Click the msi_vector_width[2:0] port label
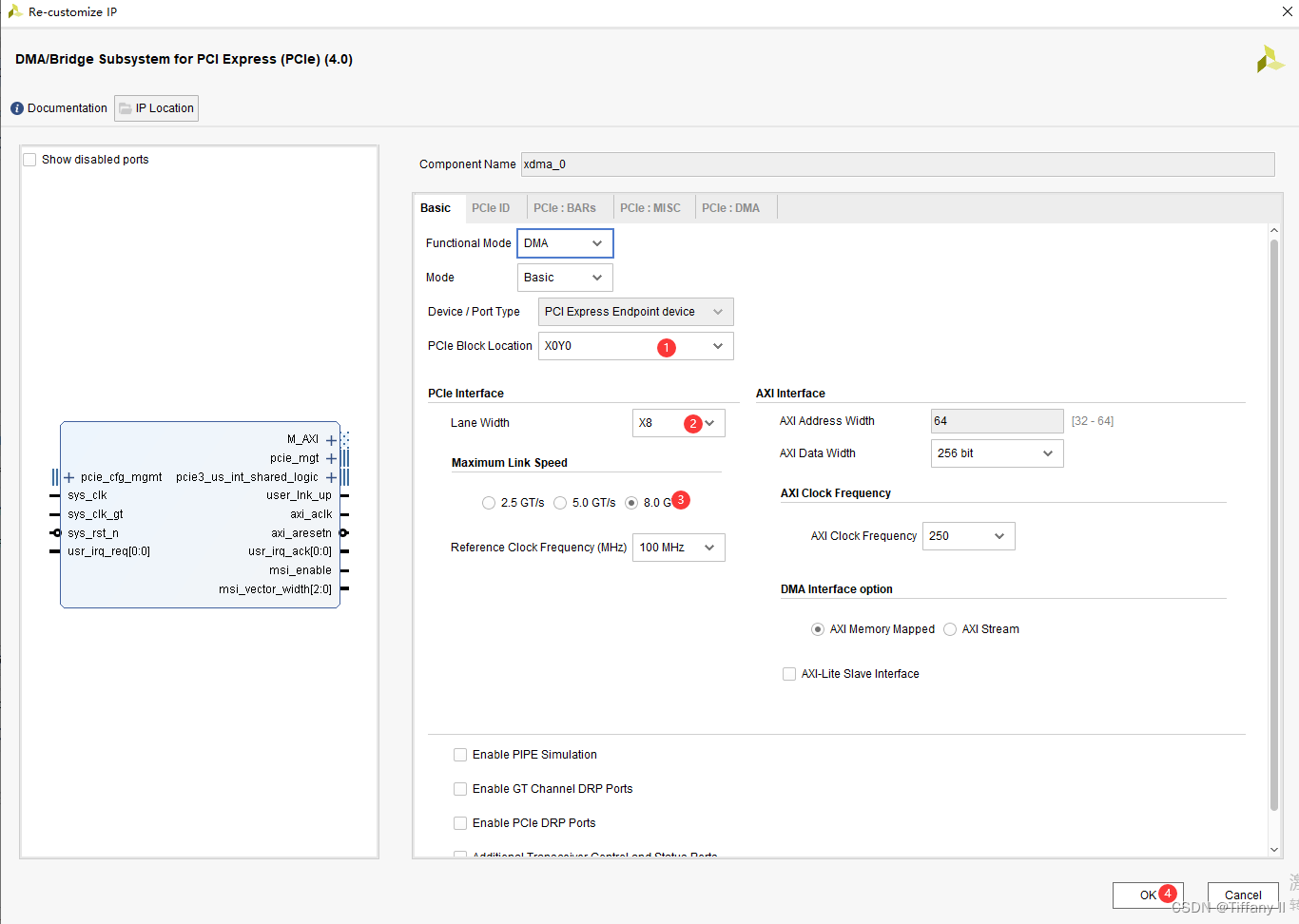1299x924 pixels. [x=275, y=589]
